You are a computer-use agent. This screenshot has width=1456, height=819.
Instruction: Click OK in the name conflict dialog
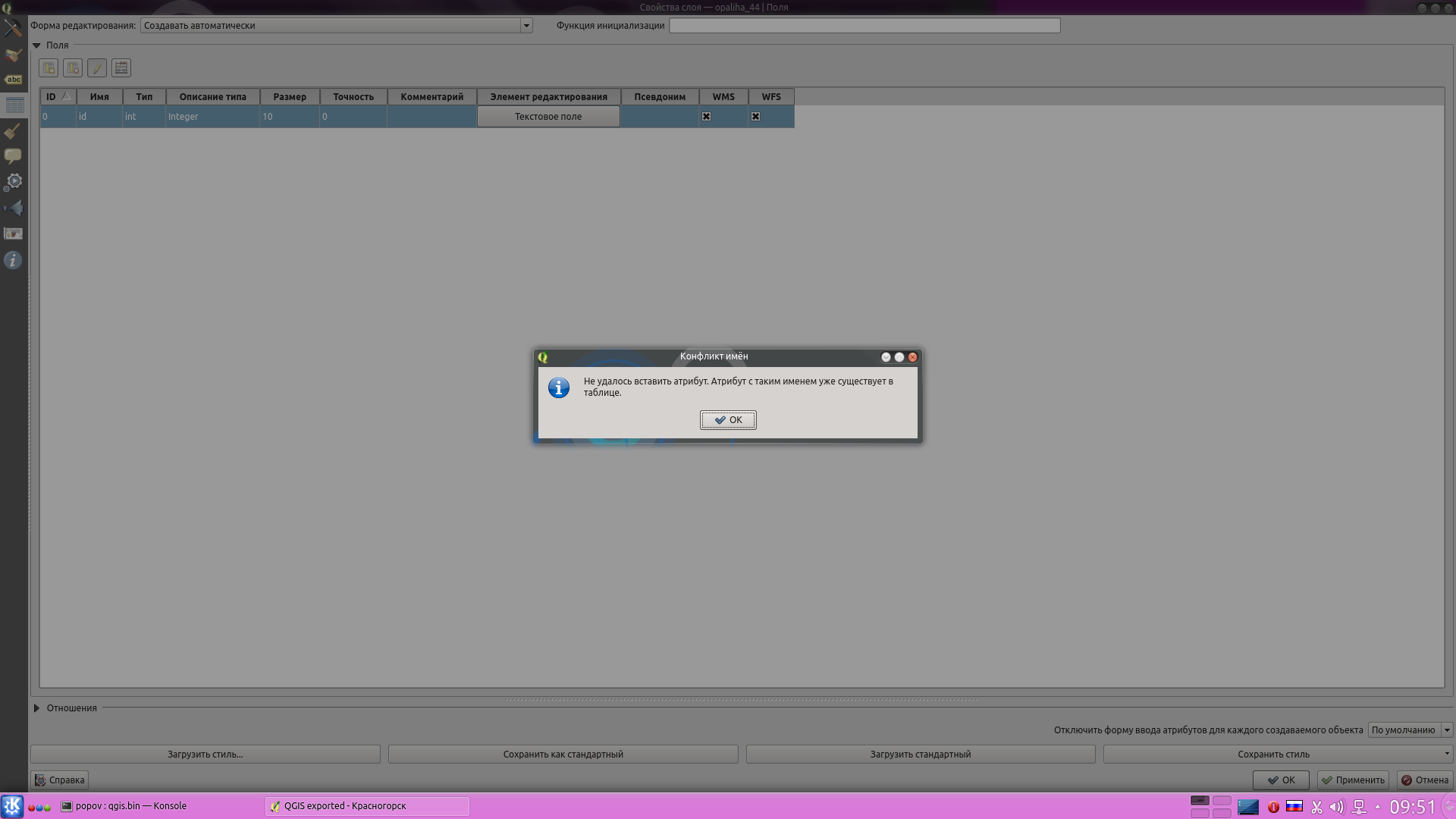727,420
